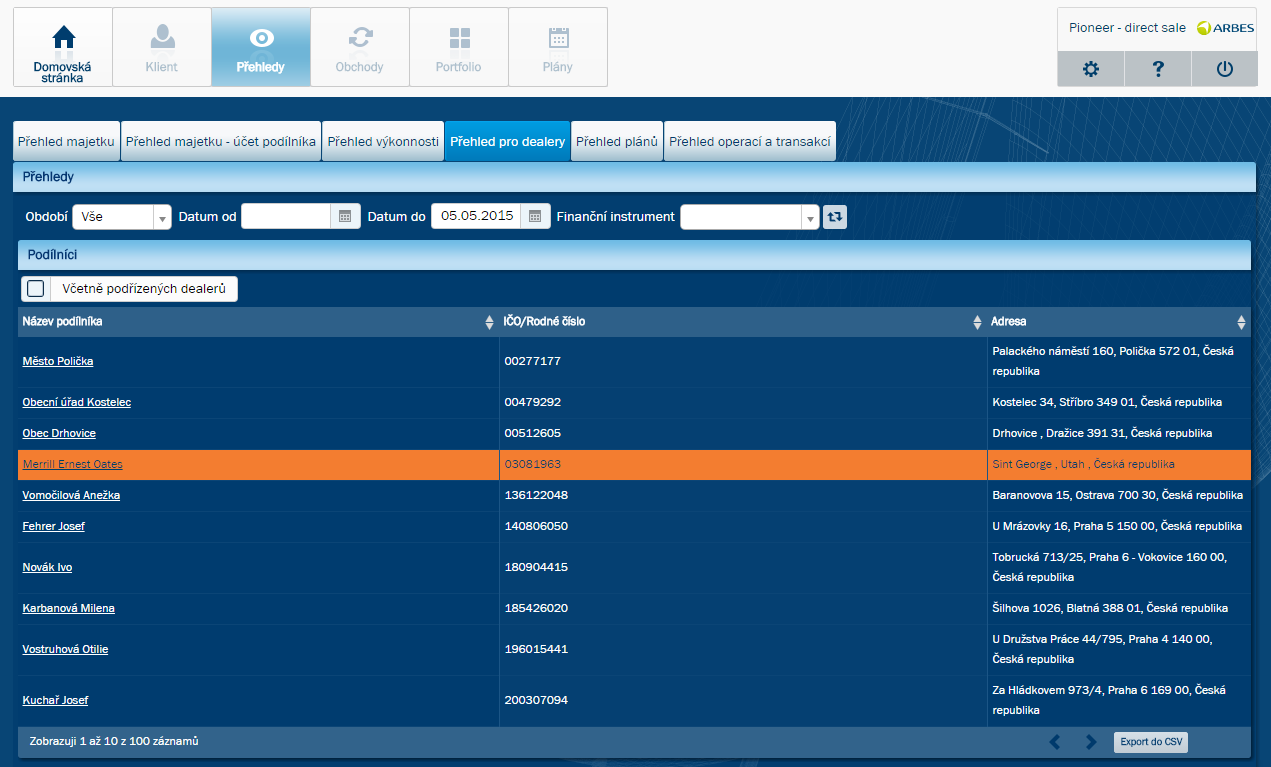Open Obec Drhovice link
This screenshot has width=1271, height=767.
pos(59,433)
